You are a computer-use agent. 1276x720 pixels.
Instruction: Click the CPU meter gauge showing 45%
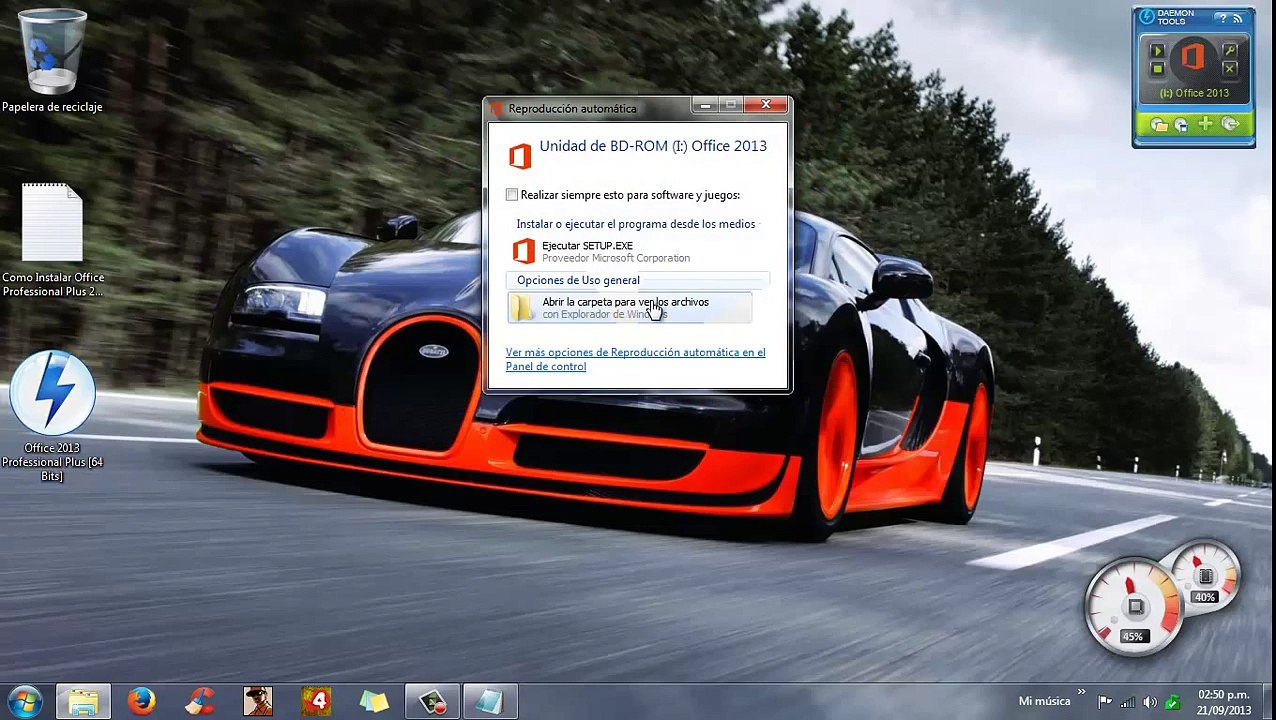pos(1134,606)
